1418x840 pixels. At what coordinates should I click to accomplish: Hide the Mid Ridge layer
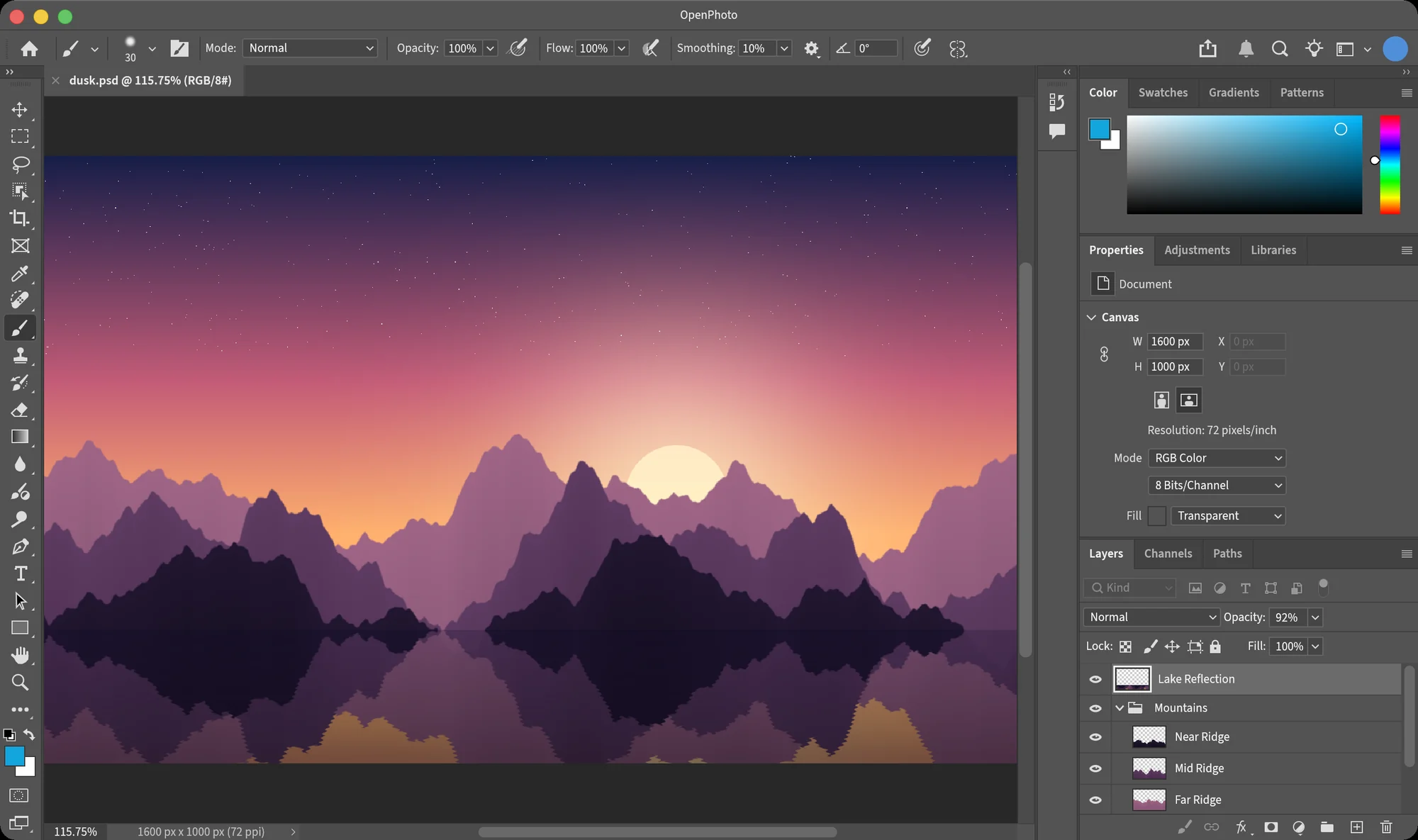(1095, 768)
